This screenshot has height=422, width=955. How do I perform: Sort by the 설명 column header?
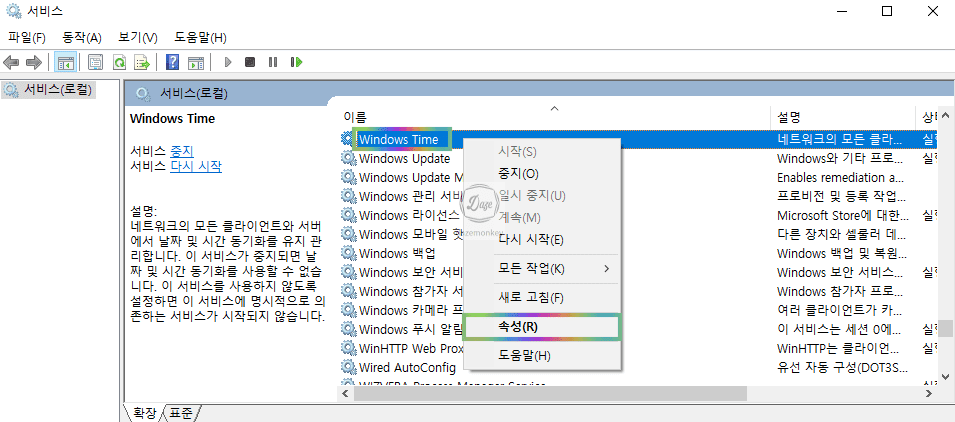pyautogui.click(x=844, y=116)
